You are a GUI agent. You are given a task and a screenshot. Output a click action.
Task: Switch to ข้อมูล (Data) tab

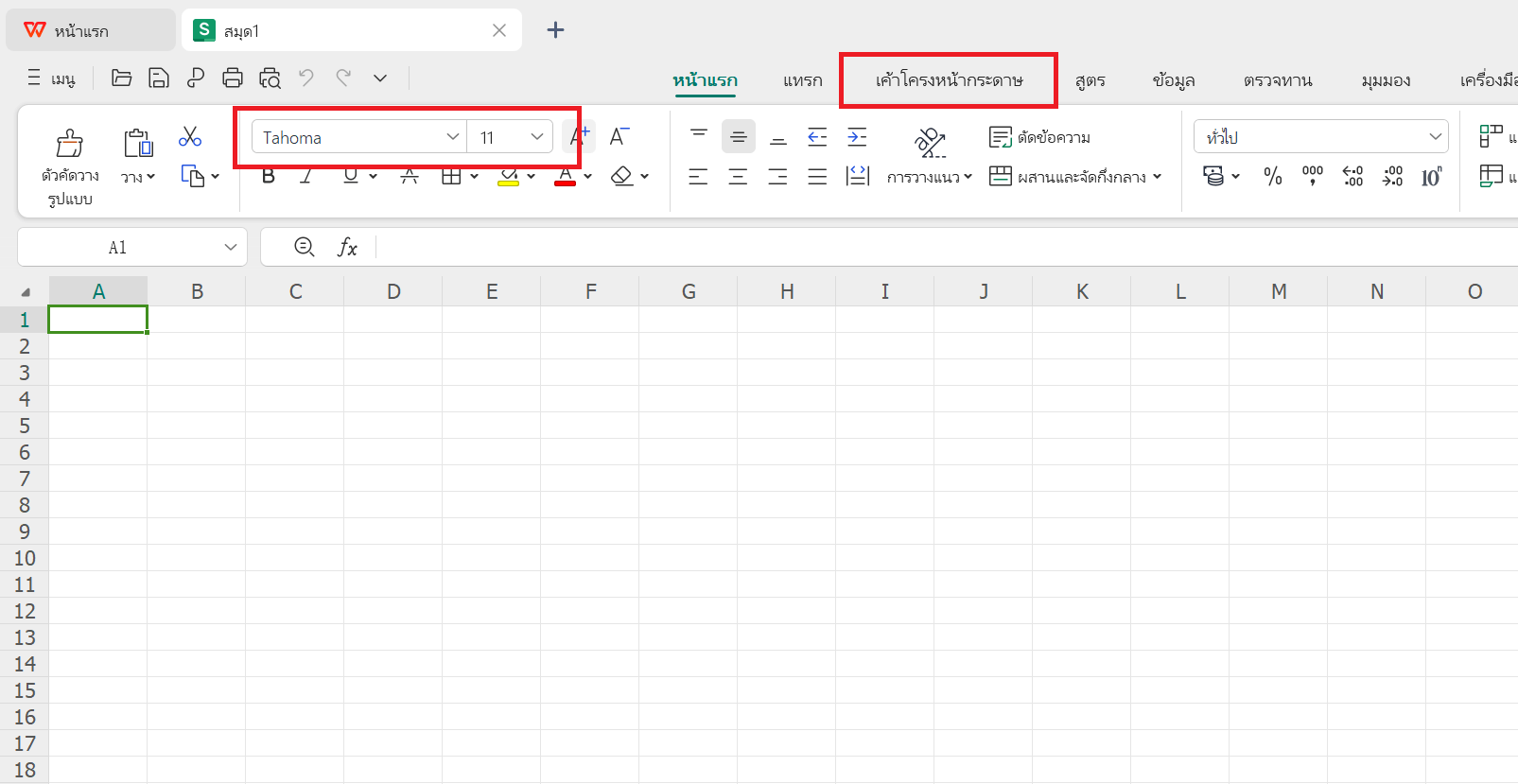pos(1174,80)
